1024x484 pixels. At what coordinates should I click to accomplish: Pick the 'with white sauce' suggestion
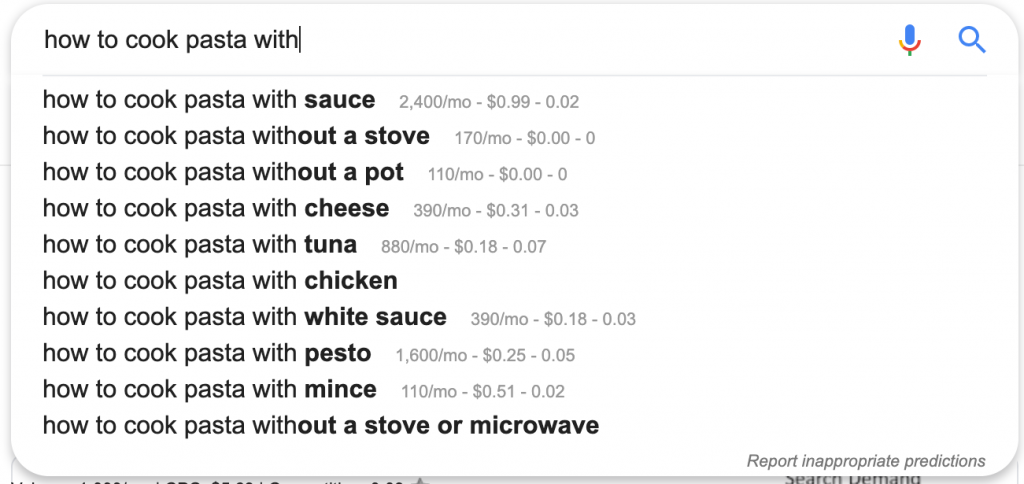245,317
